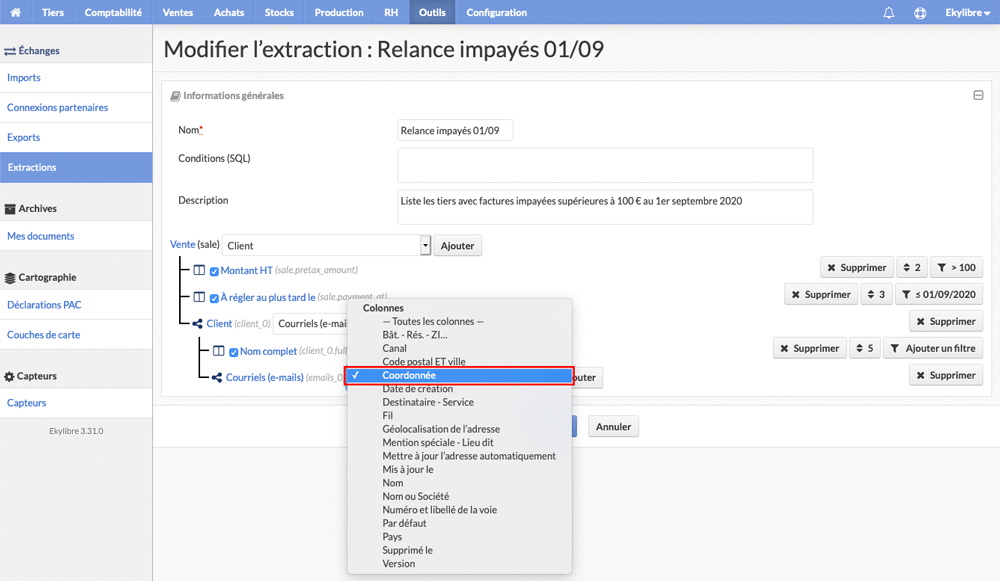Select Numéro et libellé de la voie
The image size is (1000, 581).
click(x=459, y=510)
